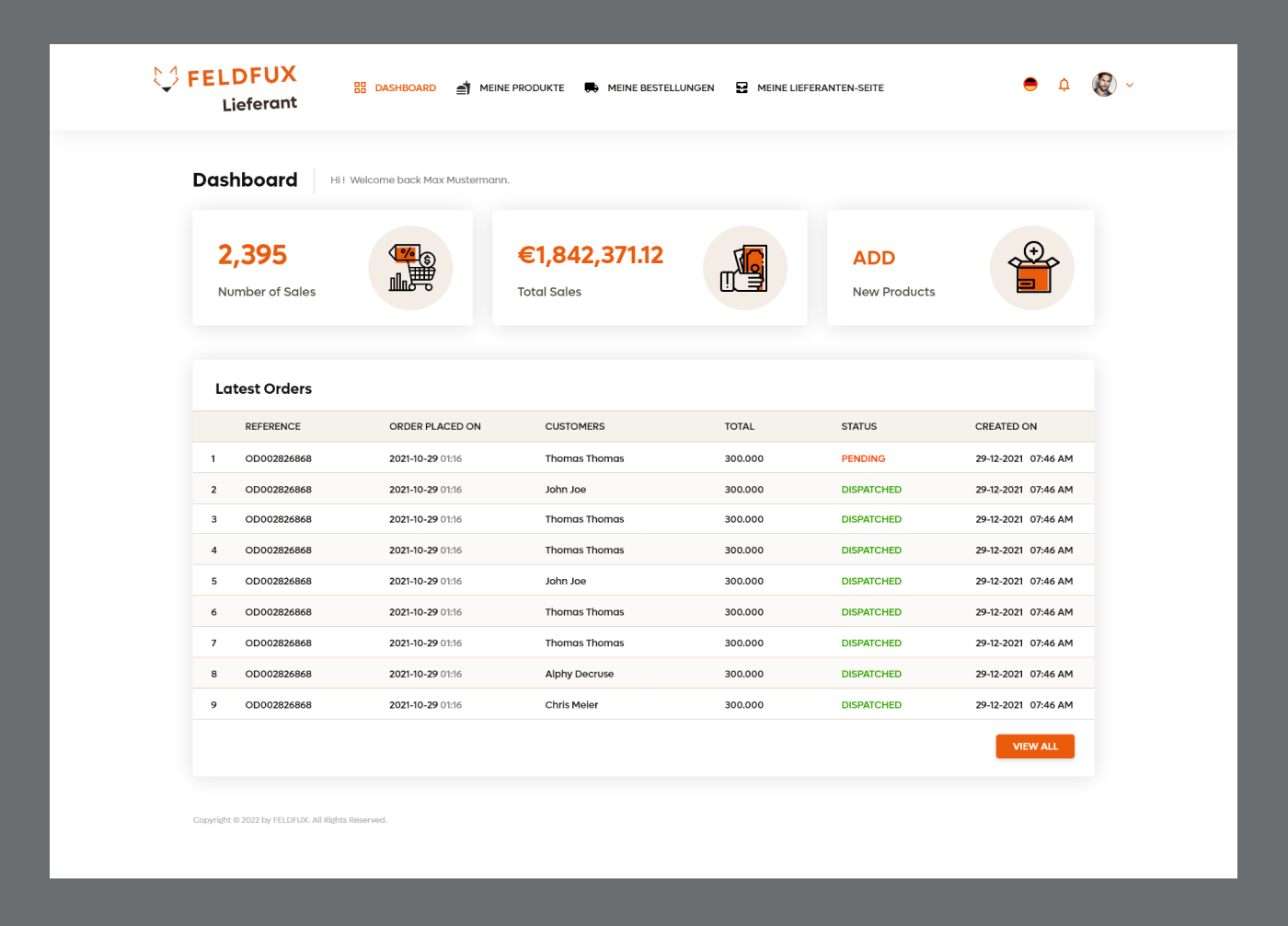Image resolution: width=1288 pixels, height=926 pixels.
Task: Go to Meine Produkte menu item
Action: (522, 88)
